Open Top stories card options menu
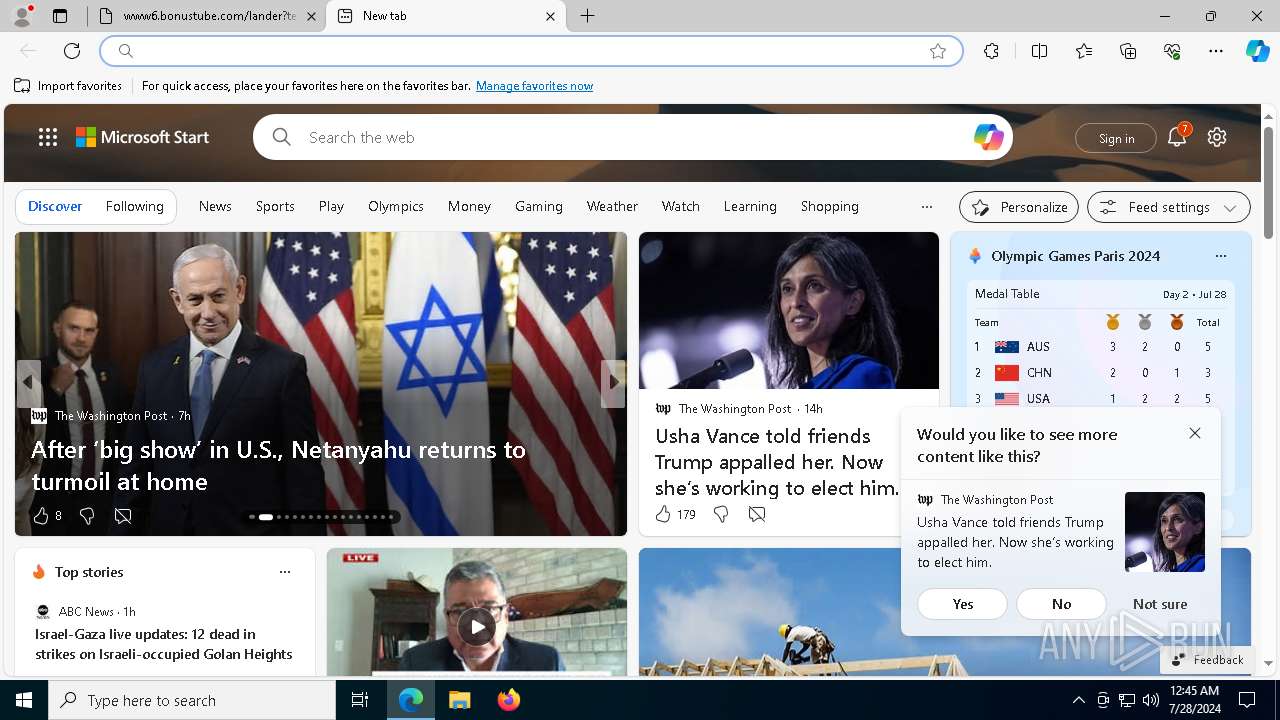The width and height of the screenshot is (1280, 720). (285, 572)
